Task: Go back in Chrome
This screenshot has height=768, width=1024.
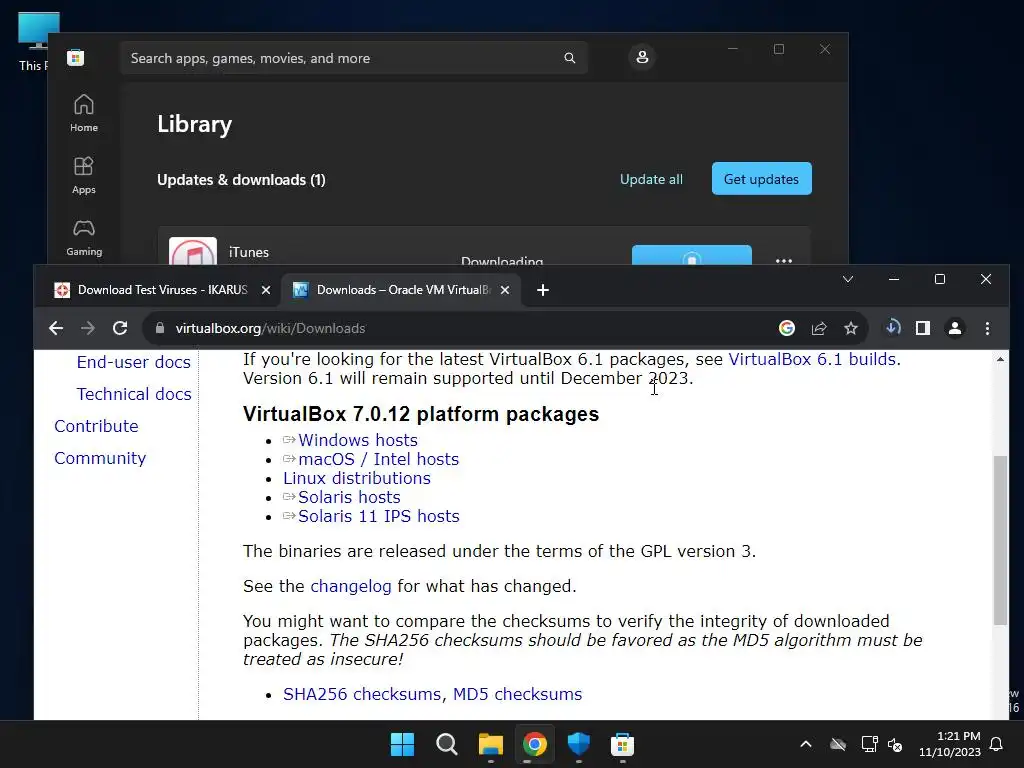Action: pos(56,328)
